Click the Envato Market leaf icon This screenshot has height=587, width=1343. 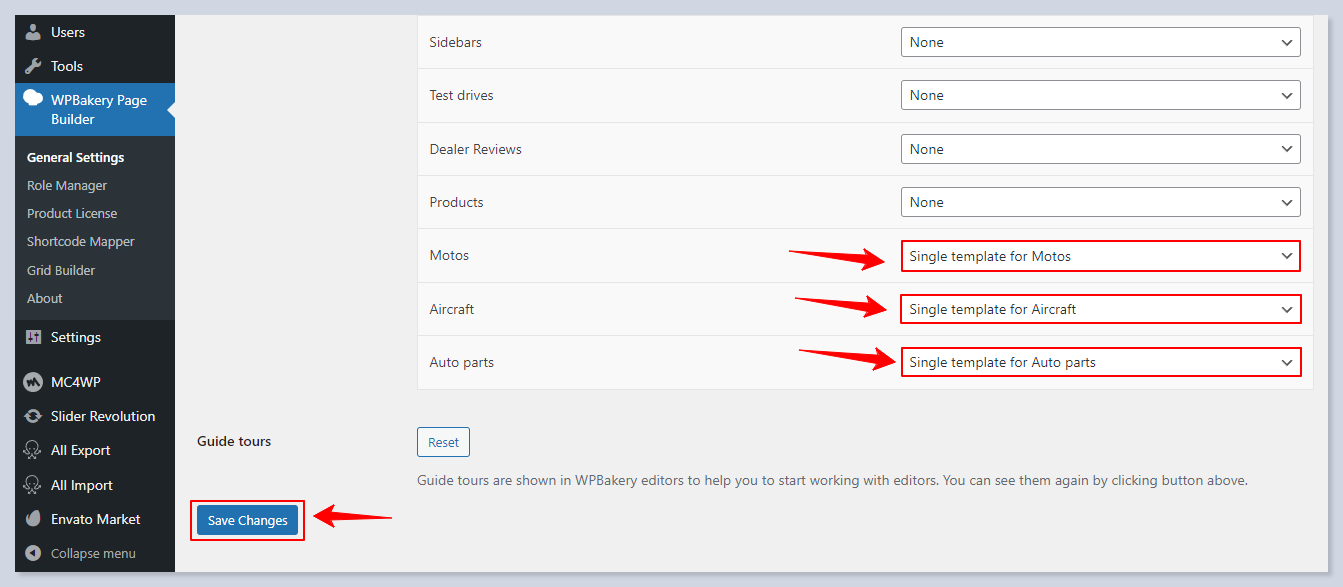(x=33, y=519)
